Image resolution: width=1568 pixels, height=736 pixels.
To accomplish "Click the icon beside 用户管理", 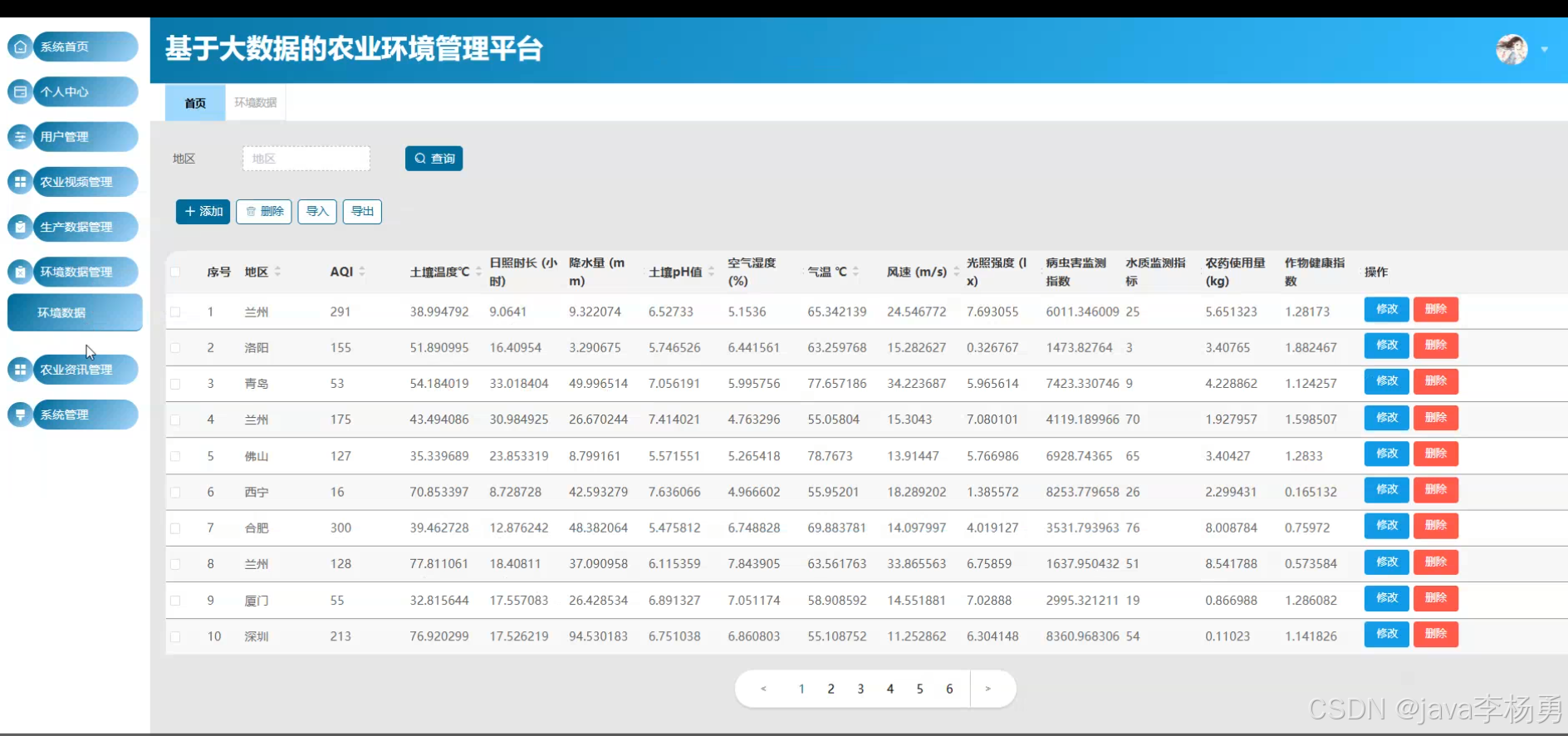I will (20, 136).
